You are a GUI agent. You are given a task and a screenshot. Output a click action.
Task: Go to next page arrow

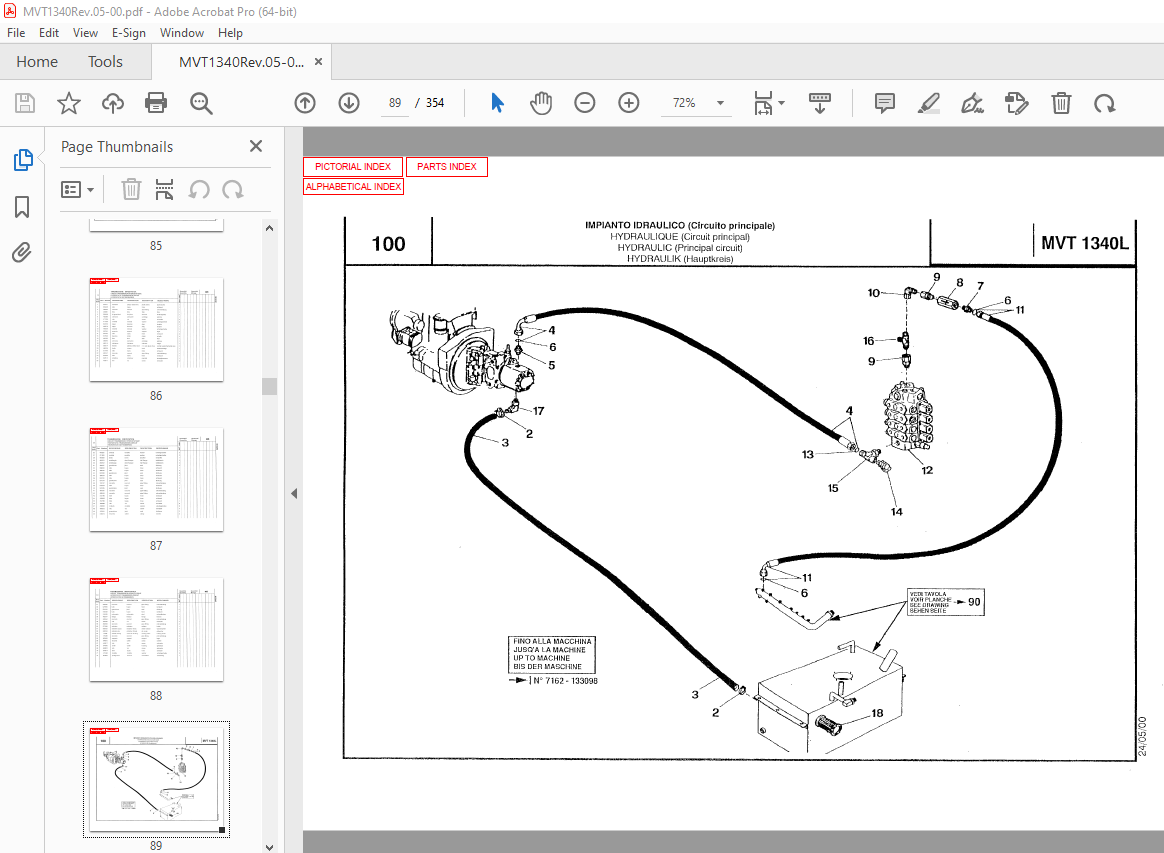tap(349, 103)
